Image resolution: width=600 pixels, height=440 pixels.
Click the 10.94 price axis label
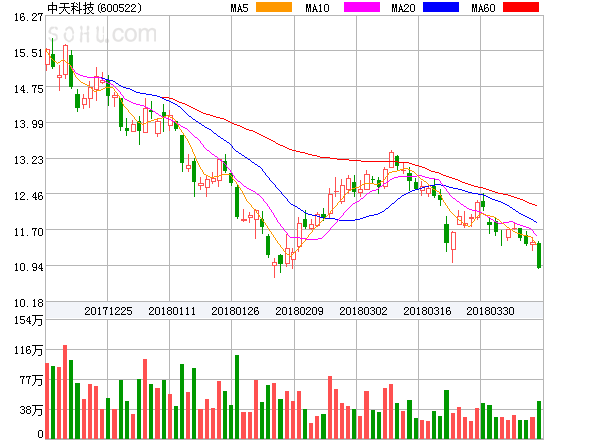click(28, 267)
